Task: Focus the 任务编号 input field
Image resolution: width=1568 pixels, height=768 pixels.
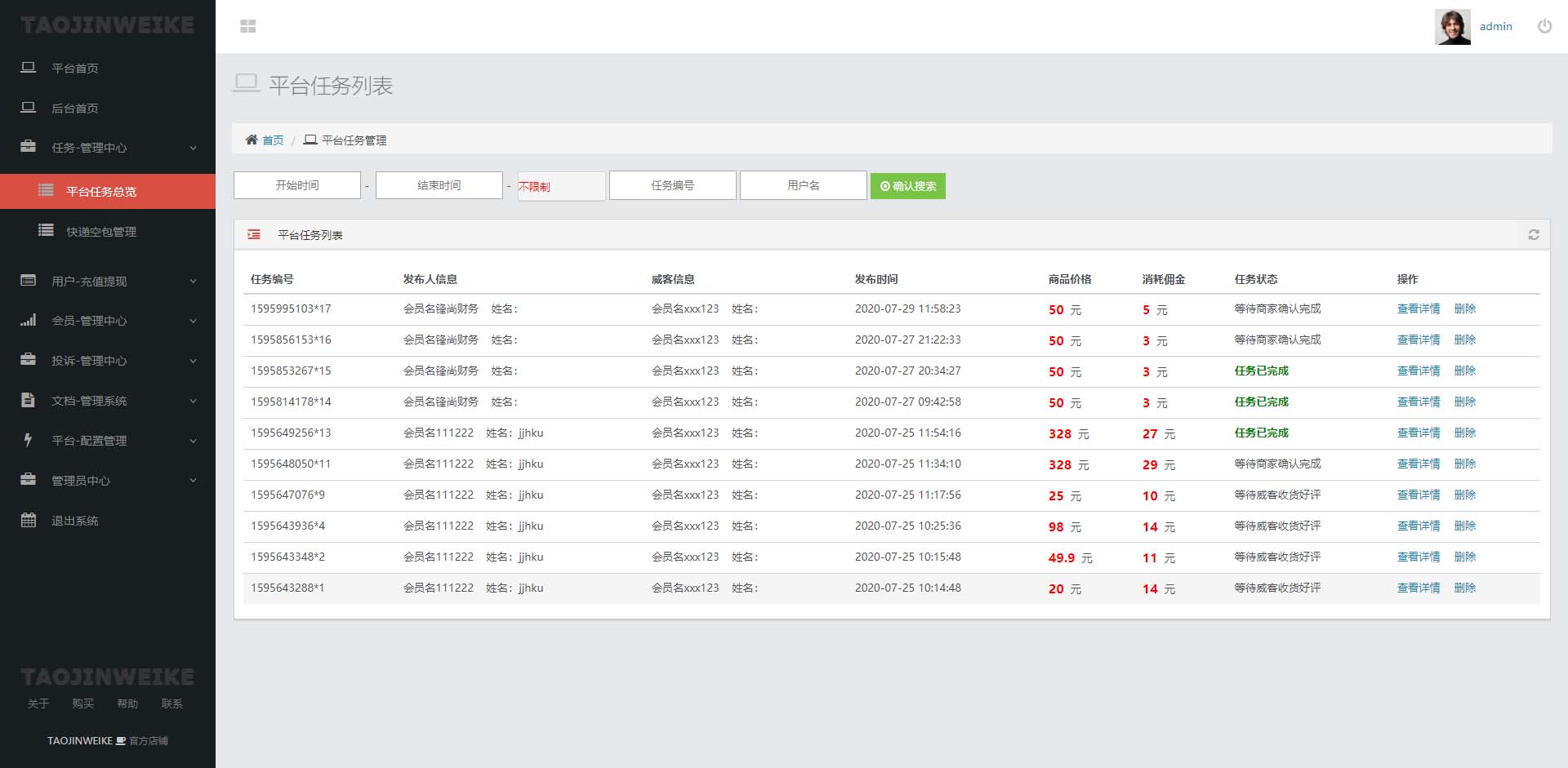Action: [673, 185]
